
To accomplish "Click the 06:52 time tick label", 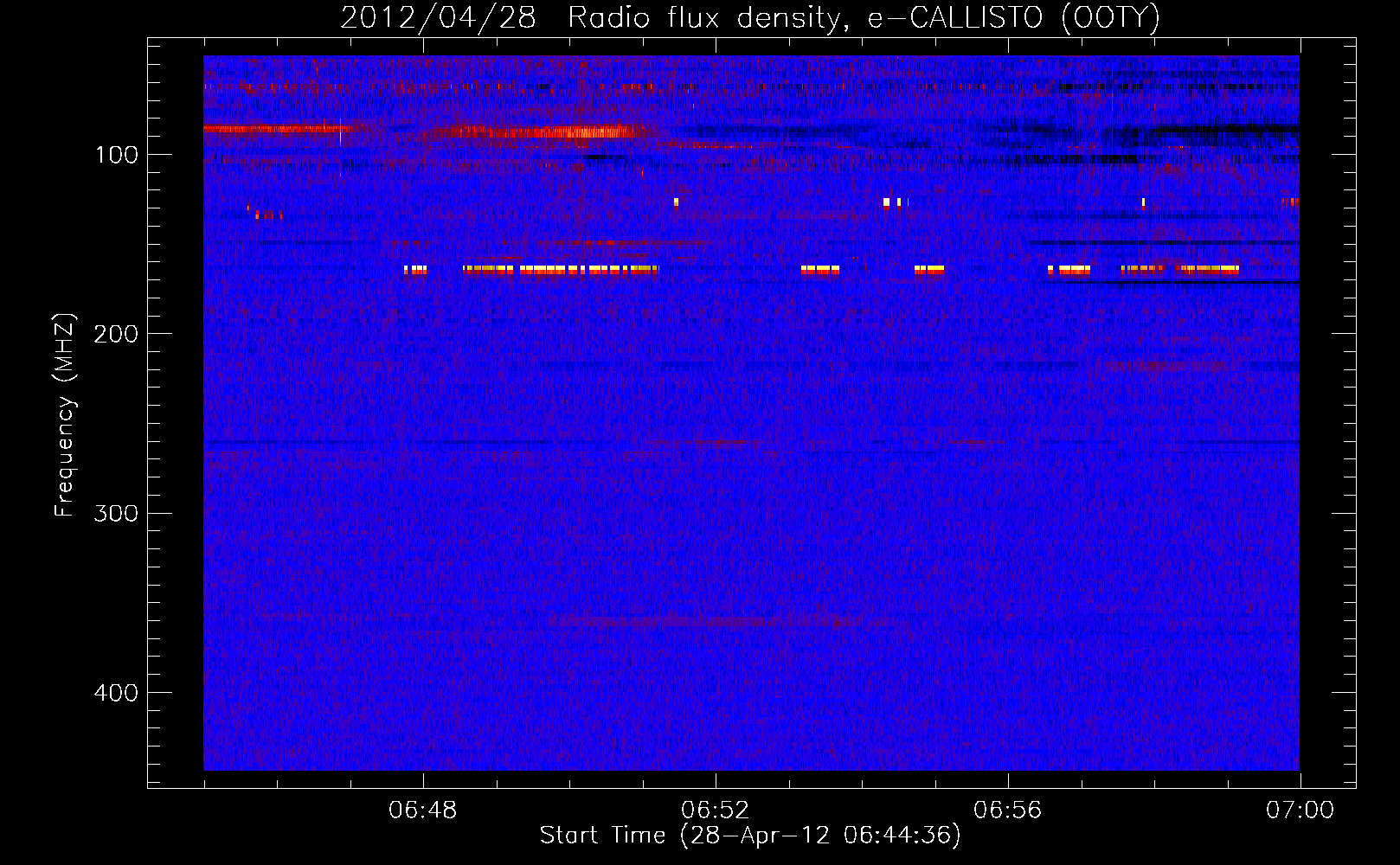I will coord(716,811).
